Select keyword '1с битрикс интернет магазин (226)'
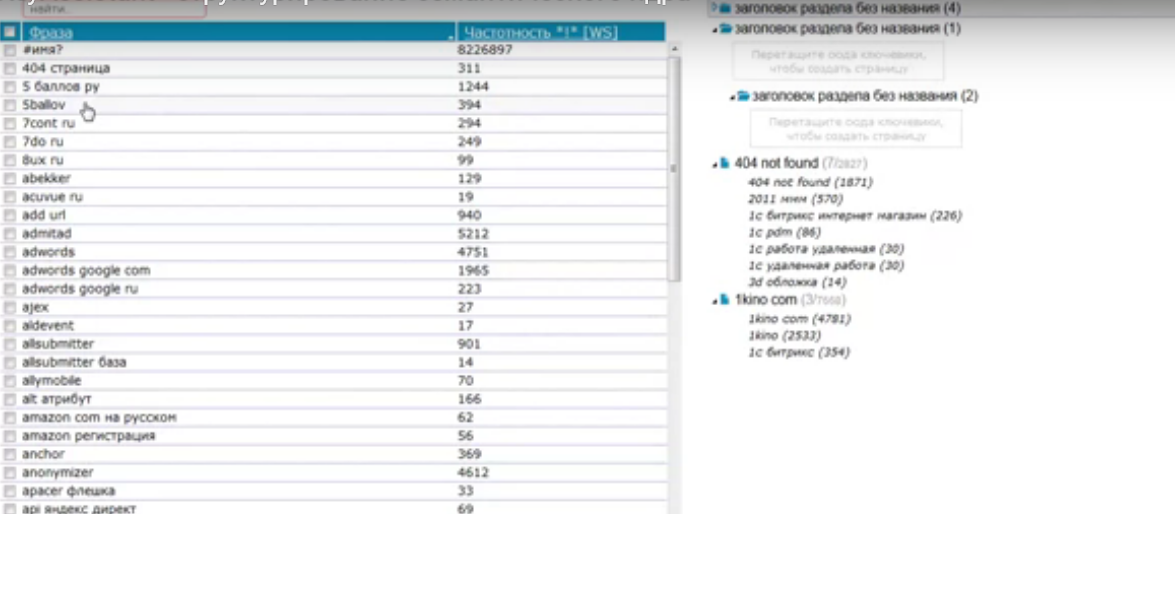 coord(854,216)
